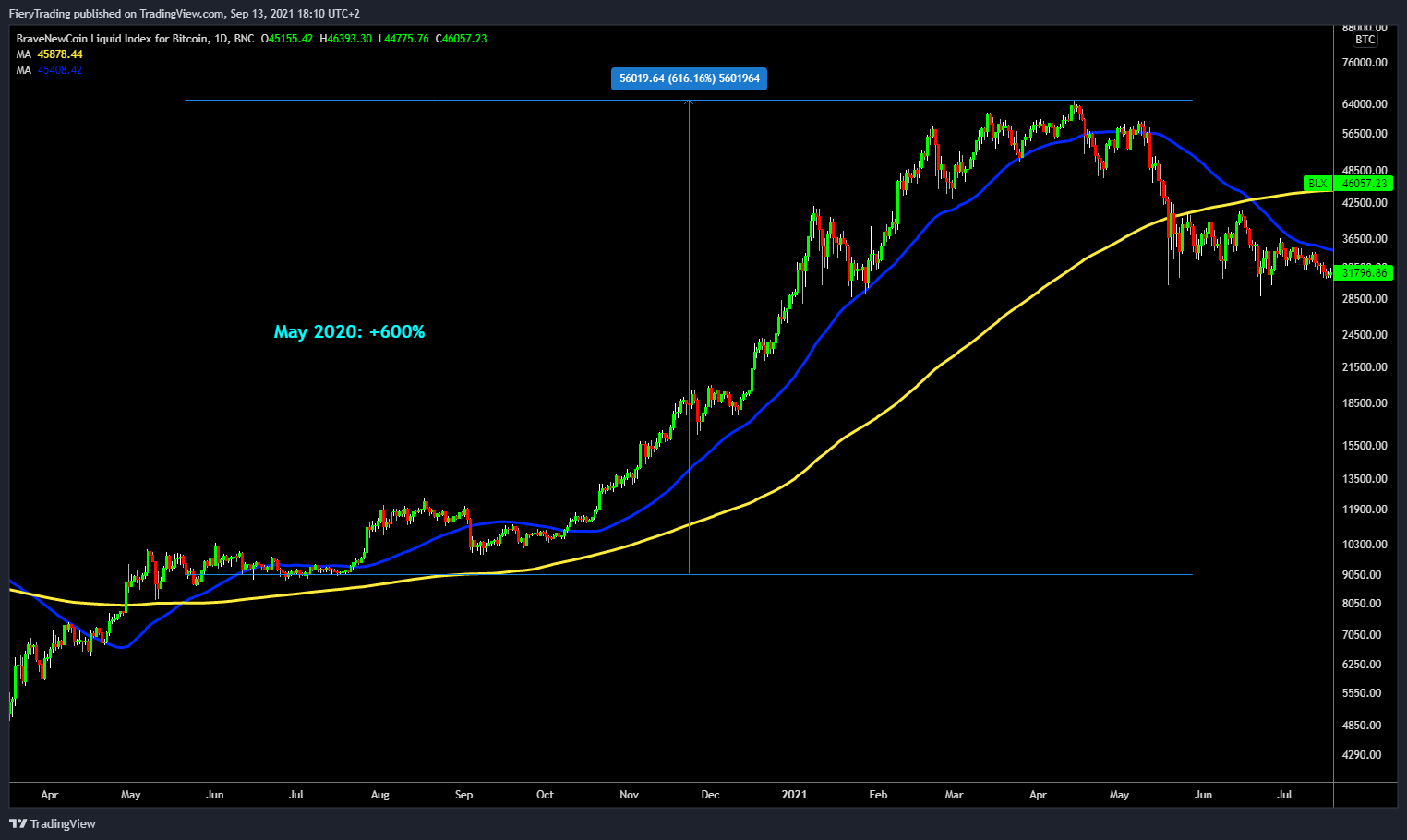Image resolution: width=1407 pixels, height=840 pixels.
Task: Click the 42500.00 price axis label
Action: (x=1365, y=203)
